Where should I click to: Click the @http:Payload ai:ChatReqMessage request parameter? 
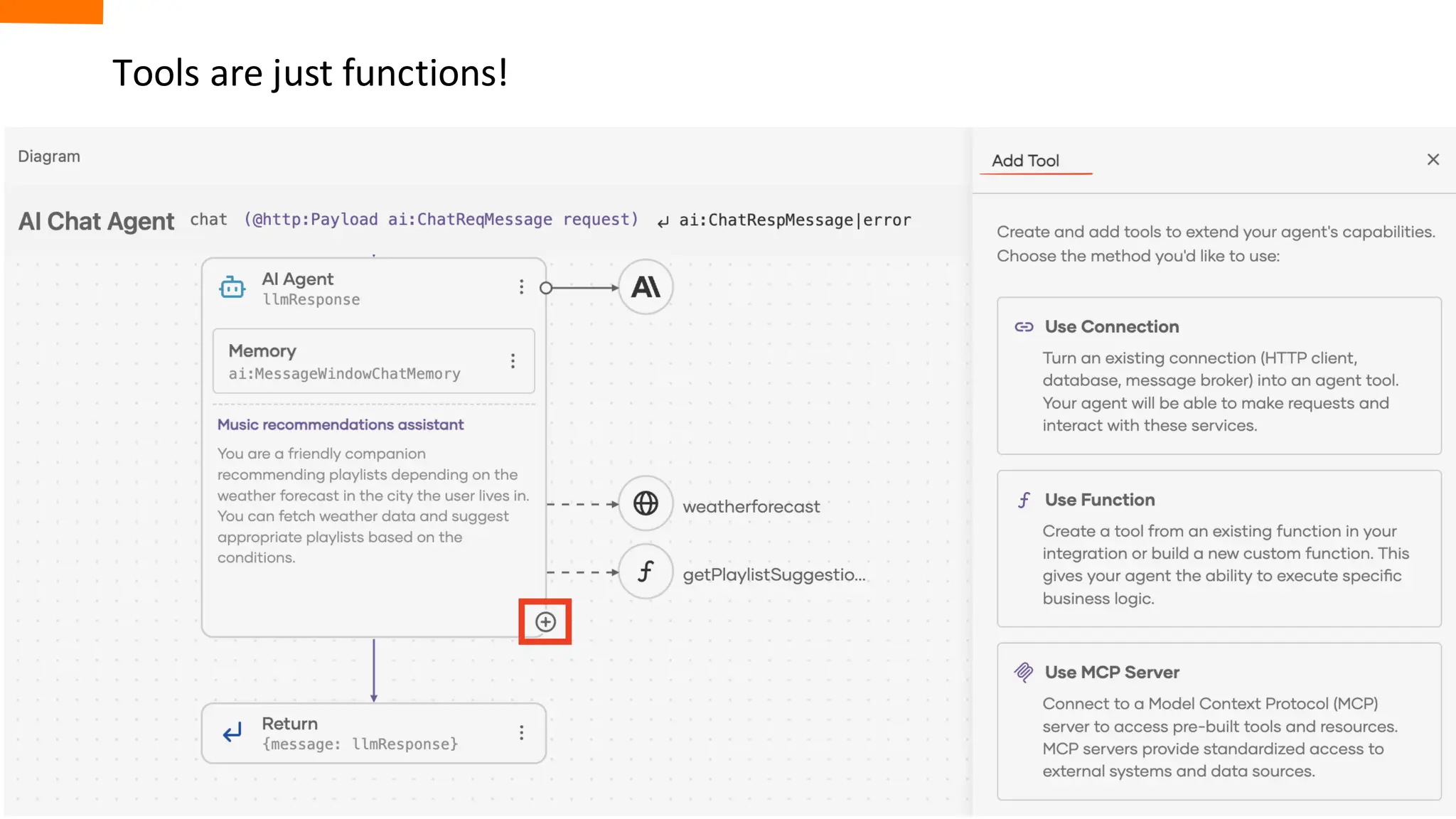pyautogui.click(x=441, y=220)
